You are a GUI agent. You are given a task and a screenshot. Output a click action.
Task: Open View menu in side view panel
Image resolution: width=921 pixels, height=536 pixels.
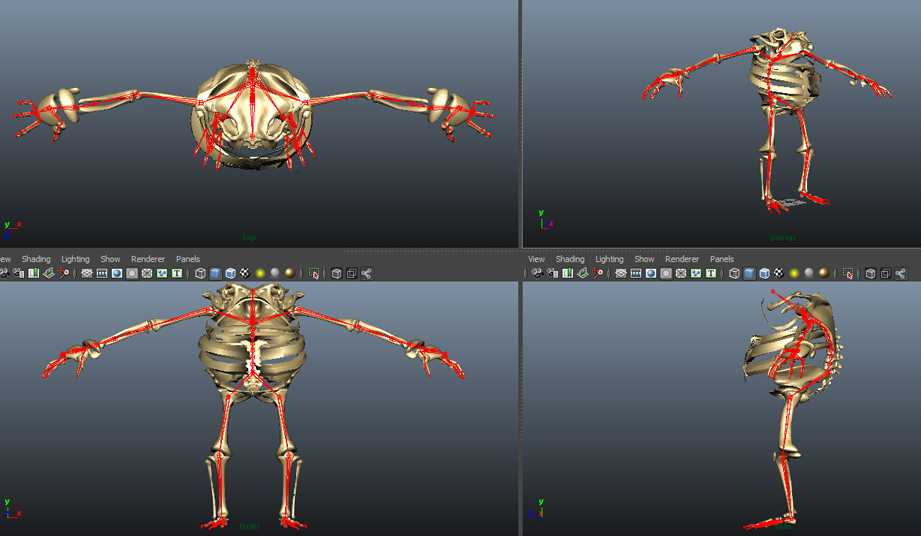coord(536,259)
